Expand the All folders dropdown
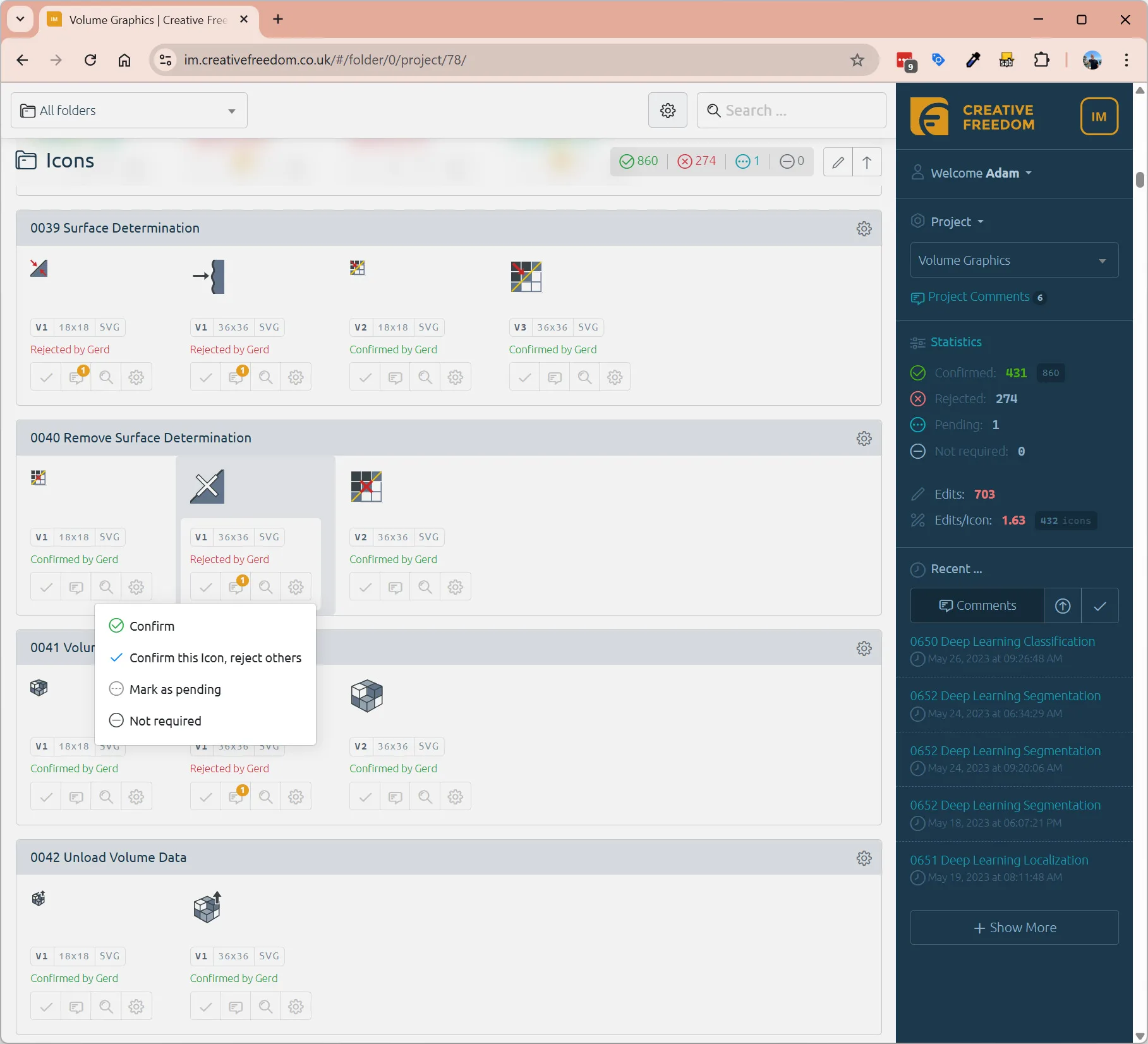This screenshot has height=1044, width=1148. (x=128, y=110)
